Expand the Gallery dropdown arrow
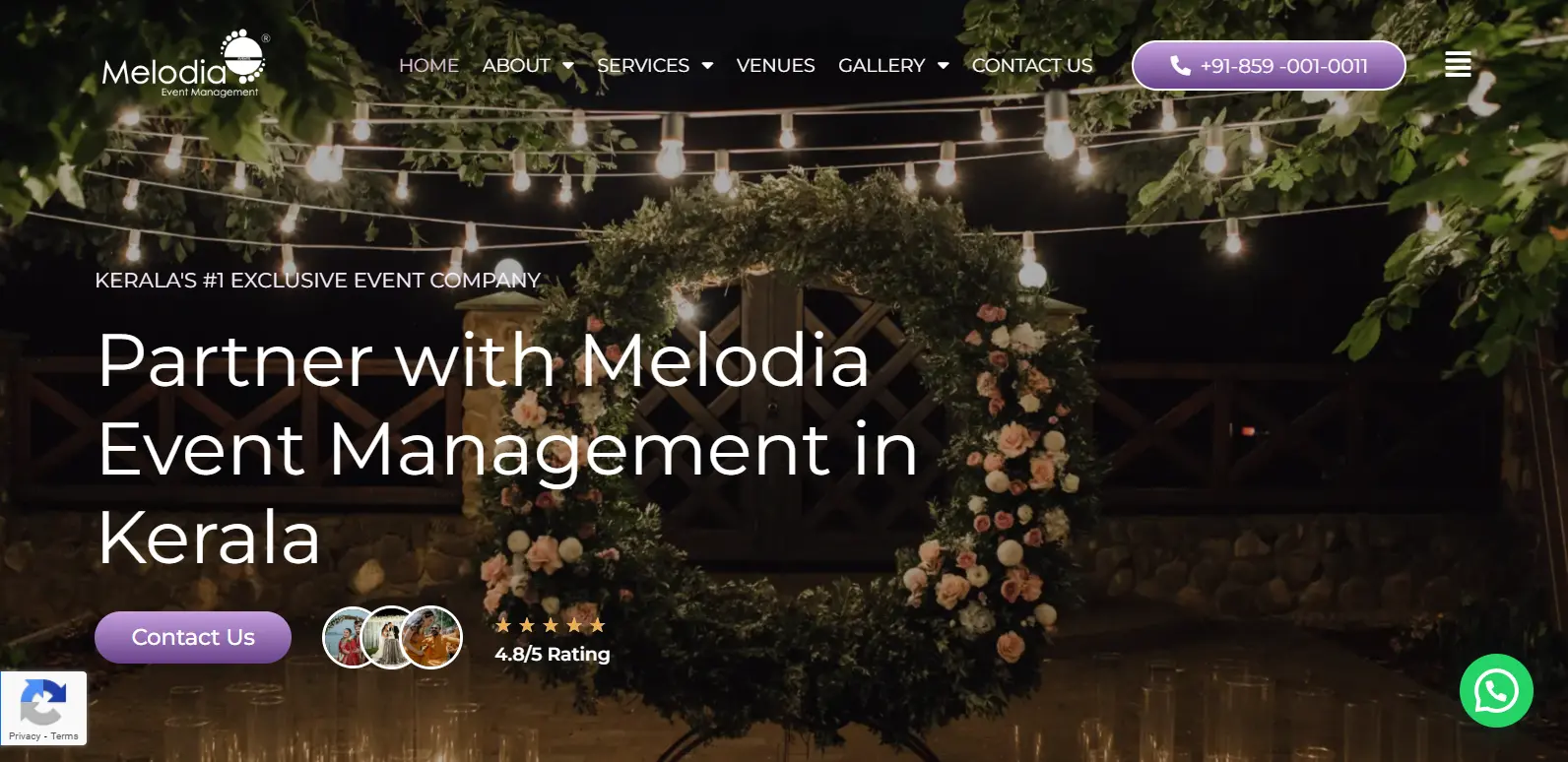Screen dimensions: 1568x762 pyautogui.click(x=943, y=66)
